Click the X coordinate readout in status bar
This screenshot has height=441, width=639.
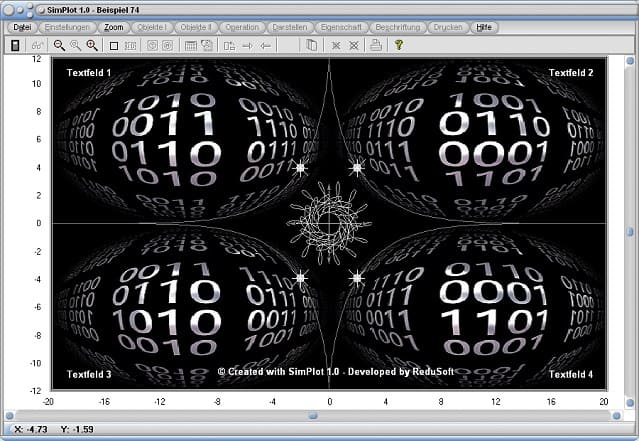click(x=31, y=429)
